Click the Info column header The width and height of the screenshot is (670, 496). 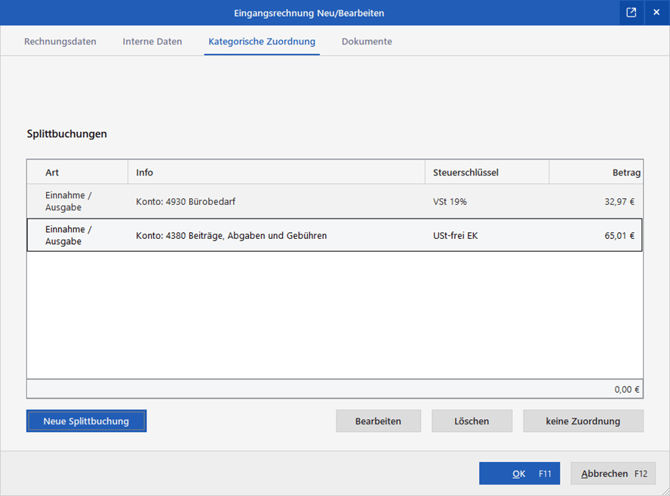276,173
